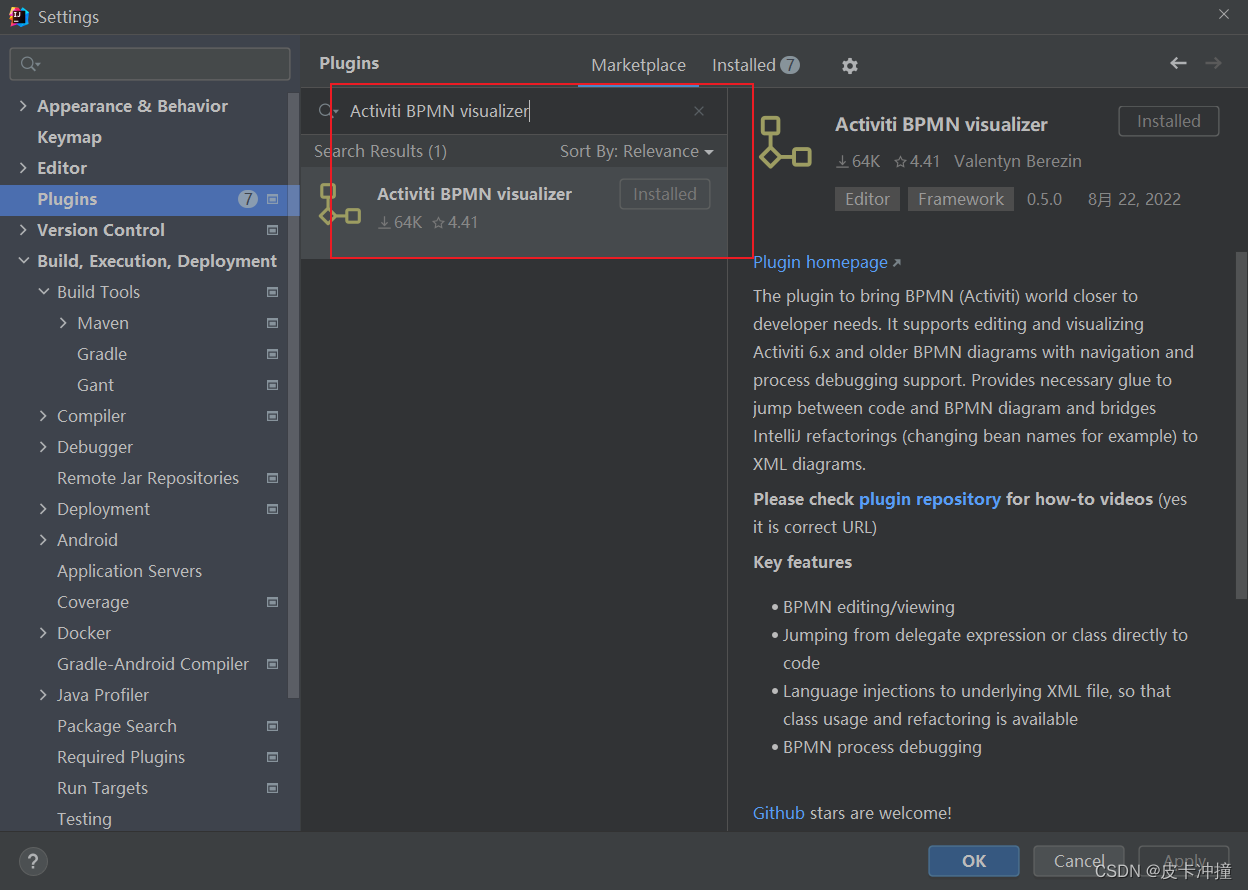
Task: Click the Search Results (1) label
Action: pyautogui.click(x=380, y=151)
